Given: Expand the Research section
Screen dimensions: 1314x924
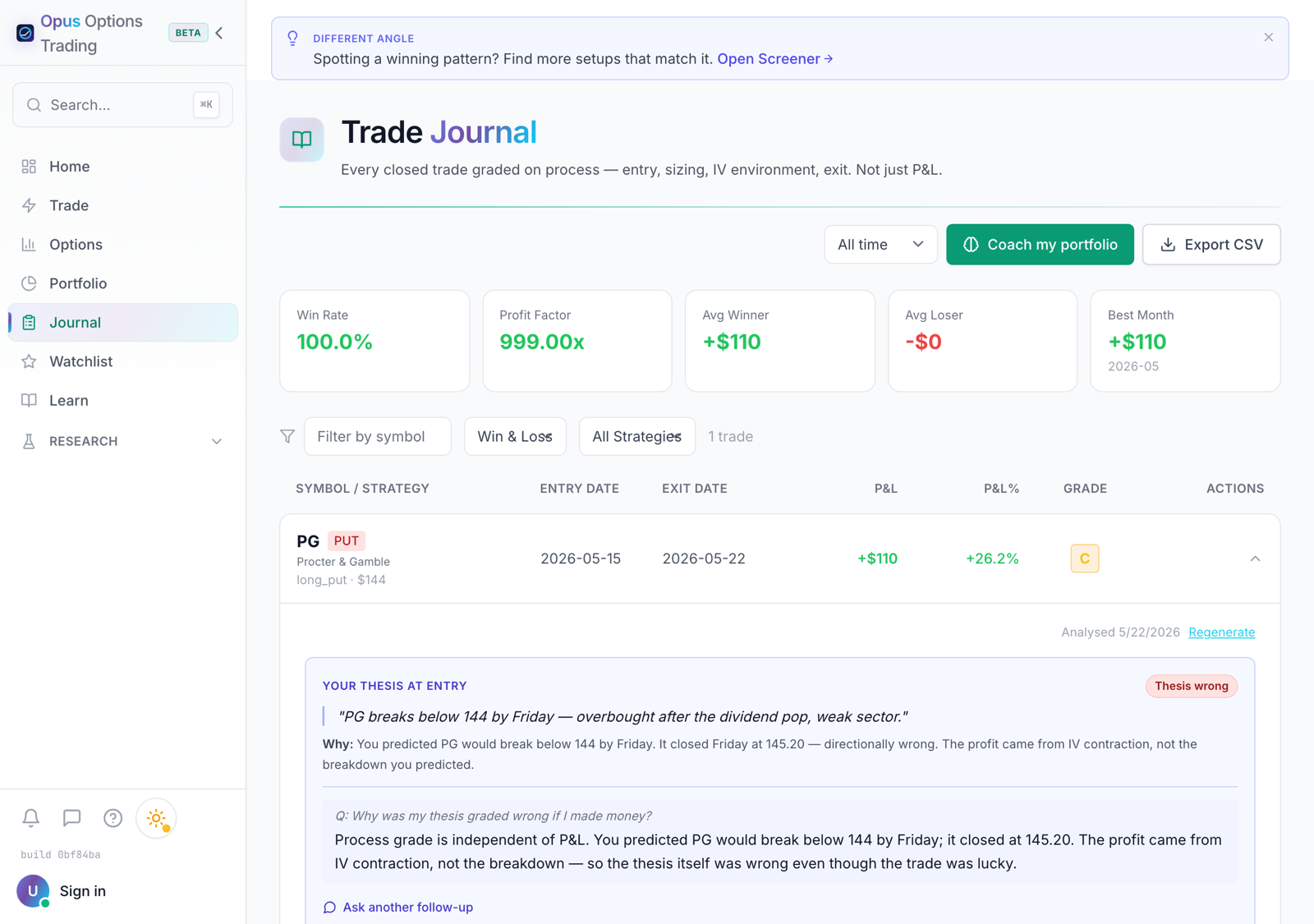Looking at the screenshot, I should [123, 441].
